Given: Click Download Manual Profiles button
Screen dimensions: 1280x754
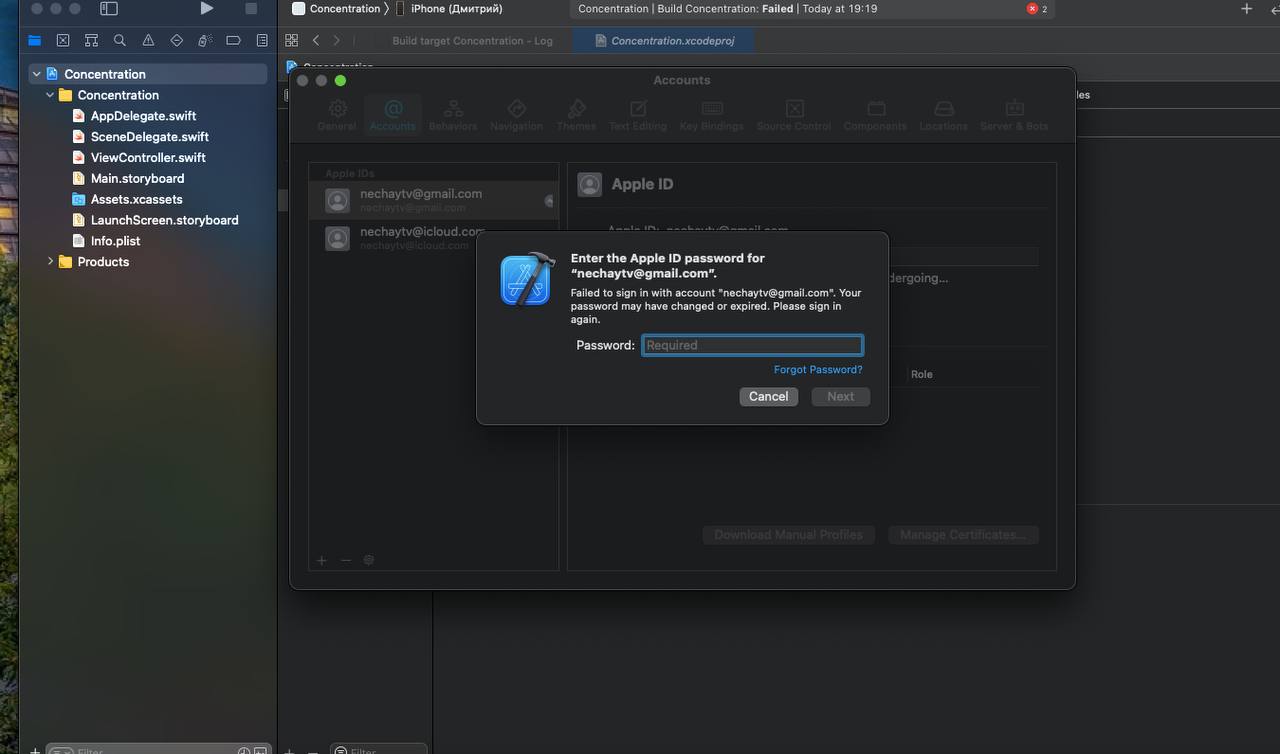Looking at the screenshot, I should tap(789, 535).
